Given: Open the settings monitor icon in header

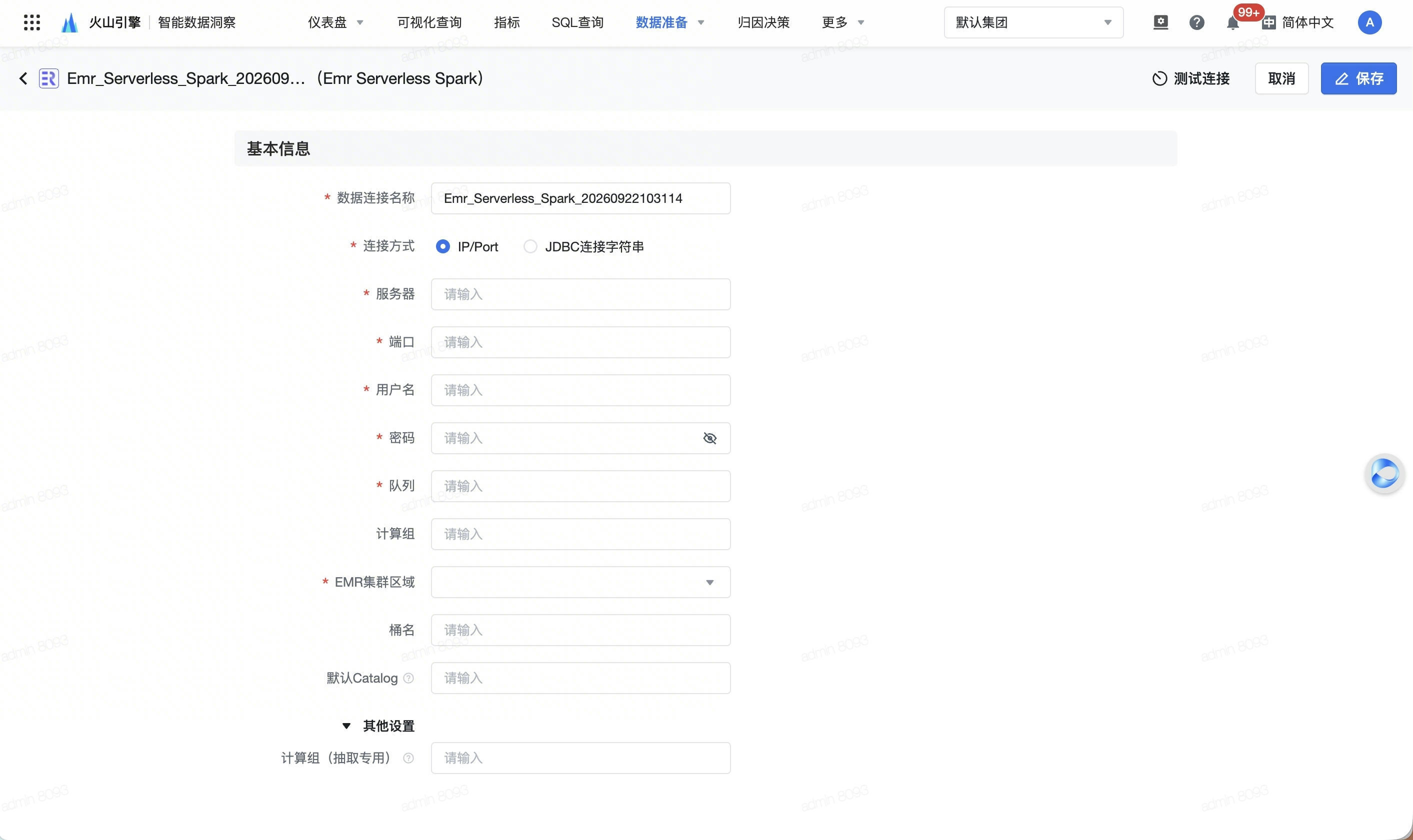Looking at the screenshot, I should coord(1160,22).
